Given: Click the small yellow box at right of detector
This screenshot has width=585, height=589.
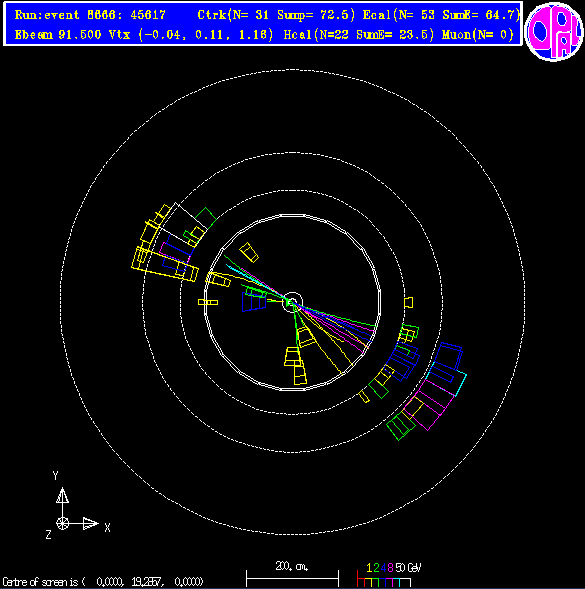Looking at the screenshot, I should 409,302.
